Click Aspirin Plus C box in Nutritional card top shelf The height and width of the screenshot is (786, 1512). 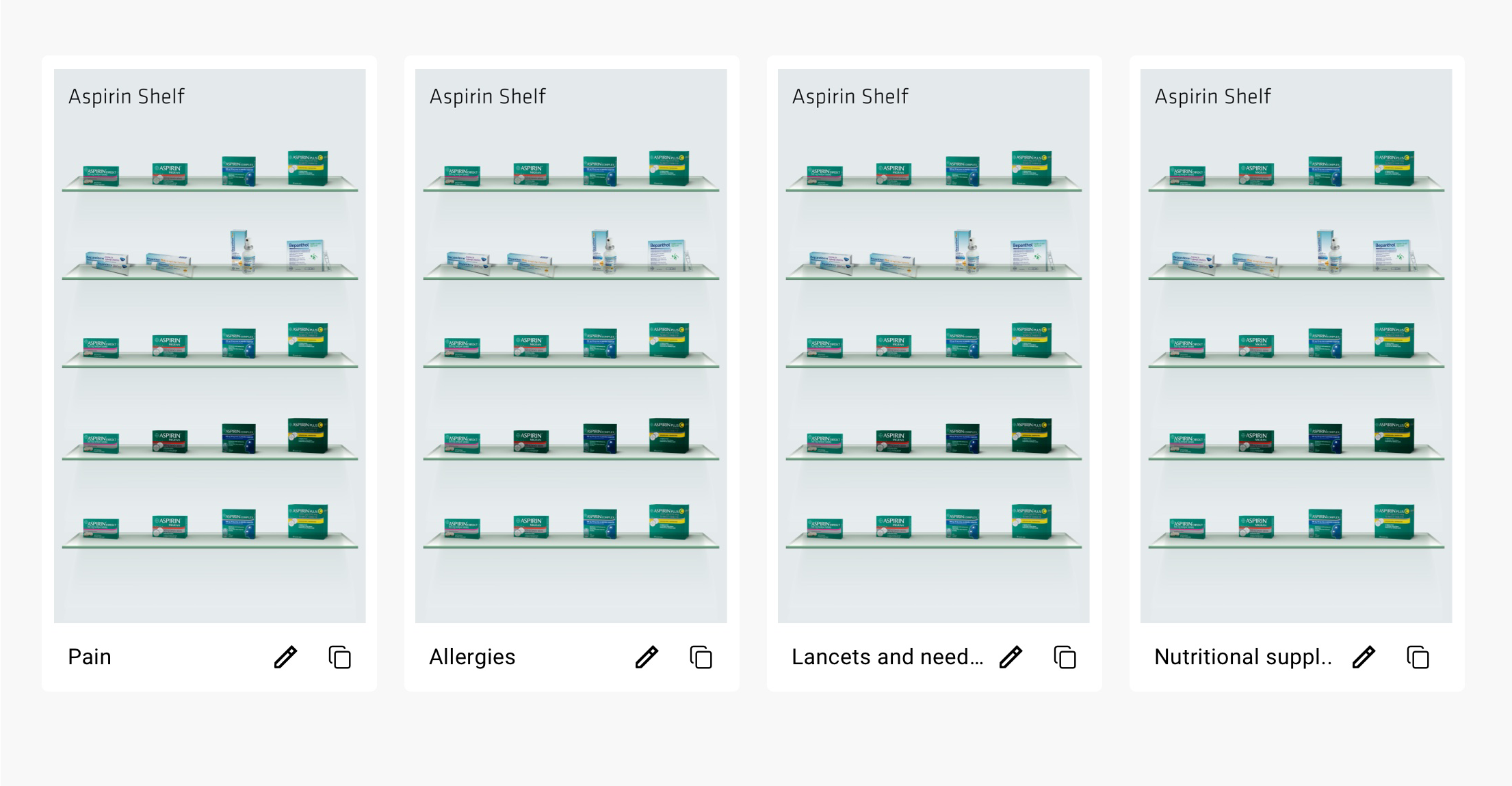[x=1394, y=168]
